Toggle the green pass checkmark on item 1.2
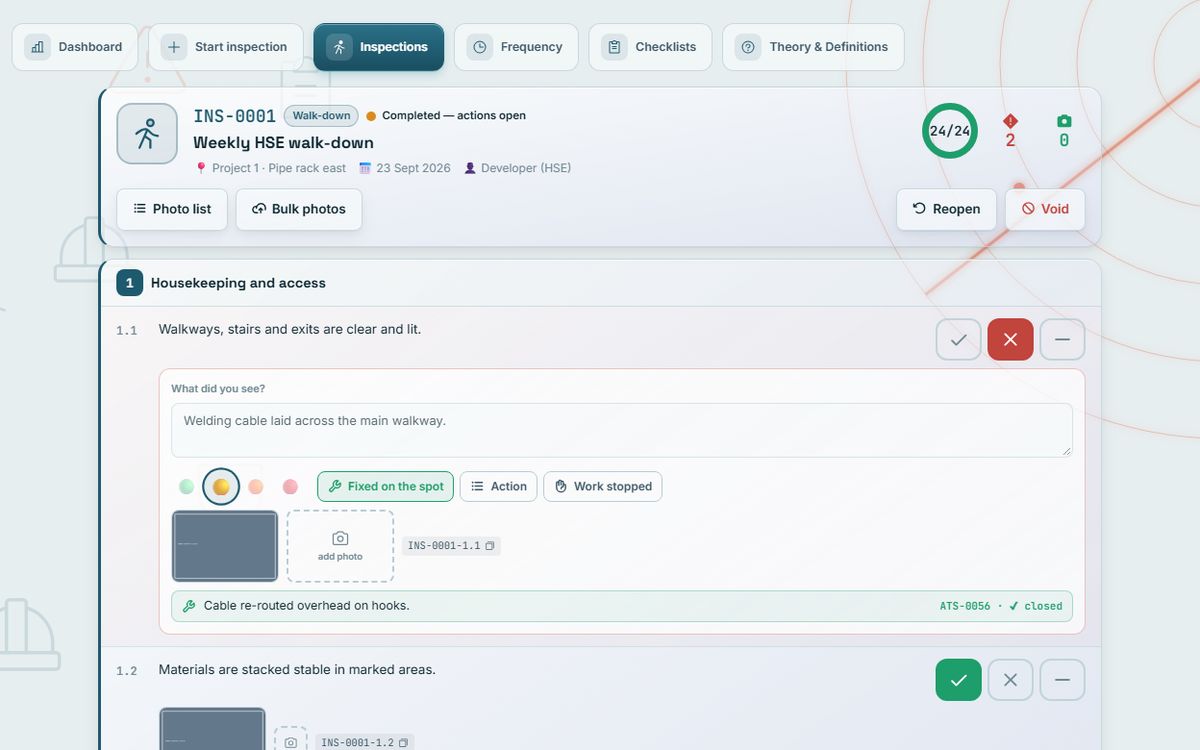This screenshot has width=1200, height=750. coord(958,680)
